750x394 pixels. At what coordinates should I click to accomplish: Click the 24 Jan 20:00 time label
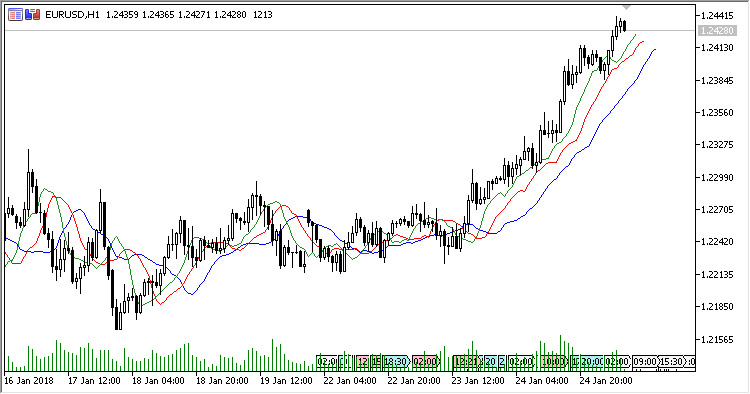(606, 381)
